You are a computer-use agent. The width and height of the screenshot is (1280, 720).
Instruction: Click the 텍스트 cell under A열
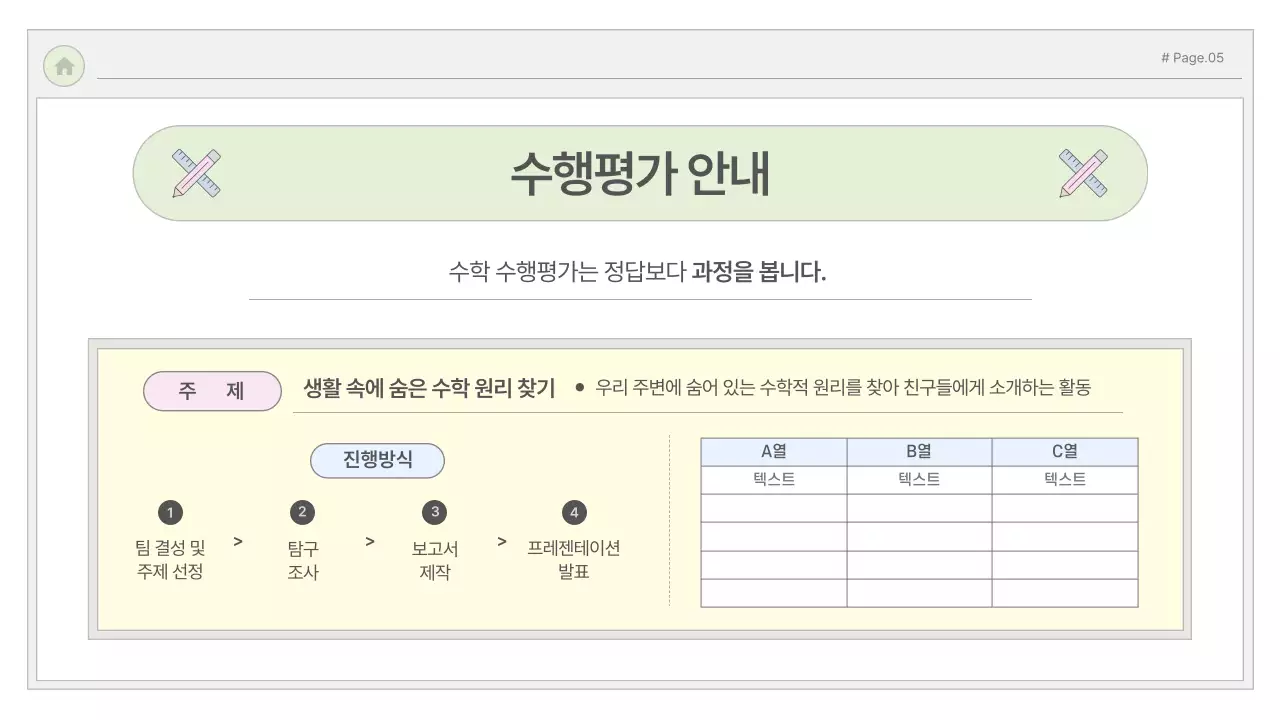[x=775, y=479]
